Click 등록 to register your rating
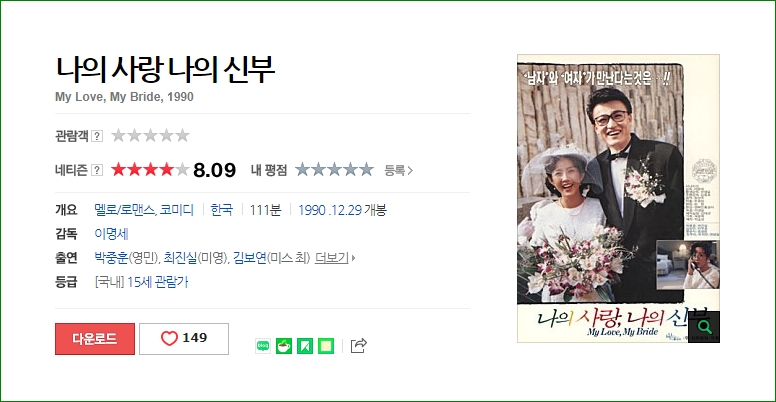 (x=398, y=170)
